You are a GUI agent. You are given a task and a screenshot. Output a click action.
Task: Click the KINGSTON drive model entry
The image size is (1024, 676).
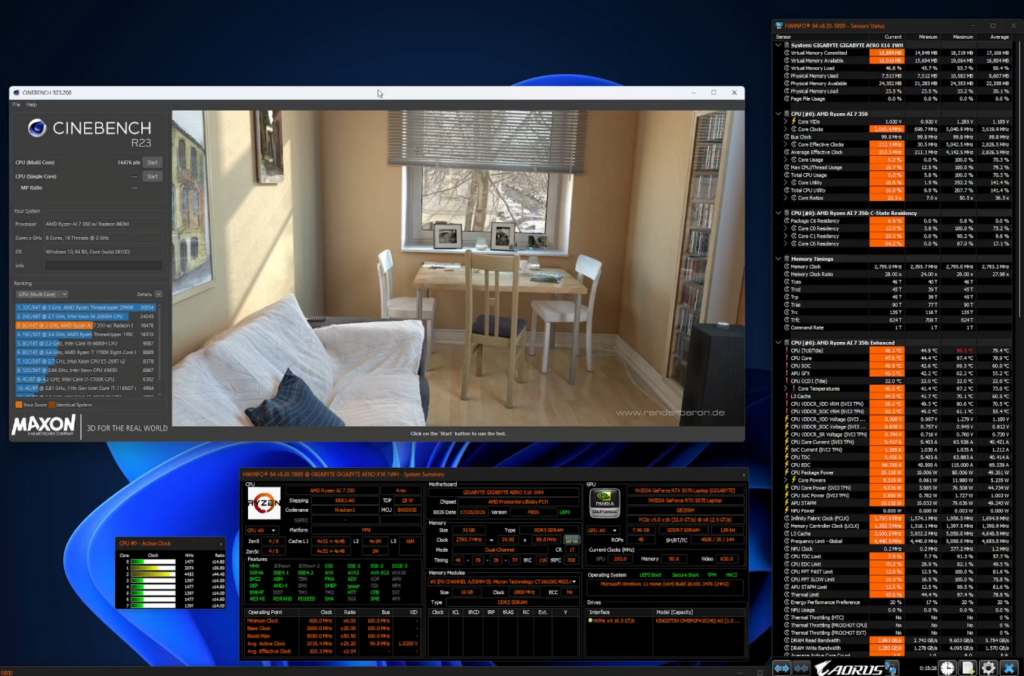pos(698,620)
